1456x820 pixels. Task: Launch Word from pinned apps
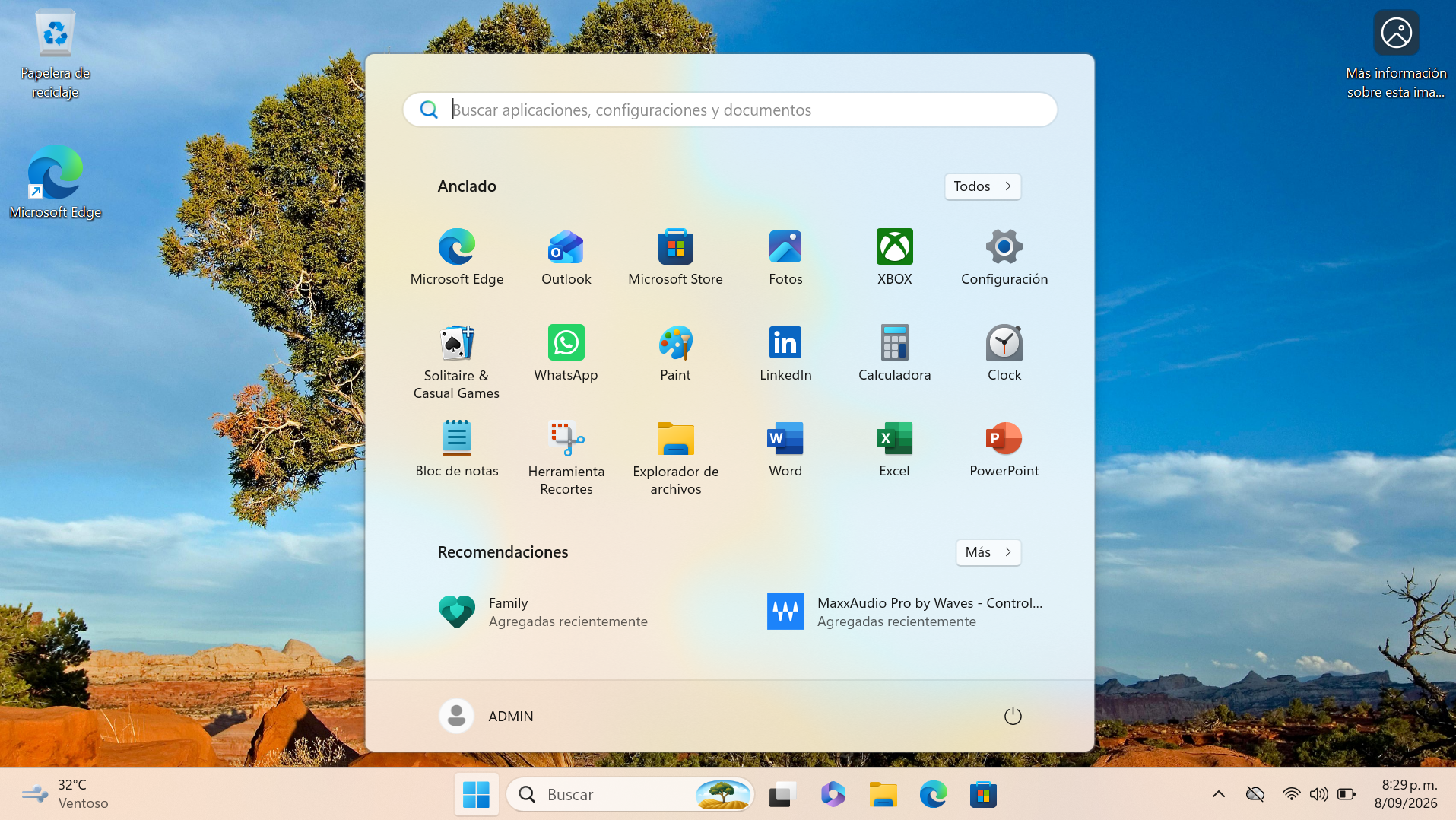click(x=785, y=449)
